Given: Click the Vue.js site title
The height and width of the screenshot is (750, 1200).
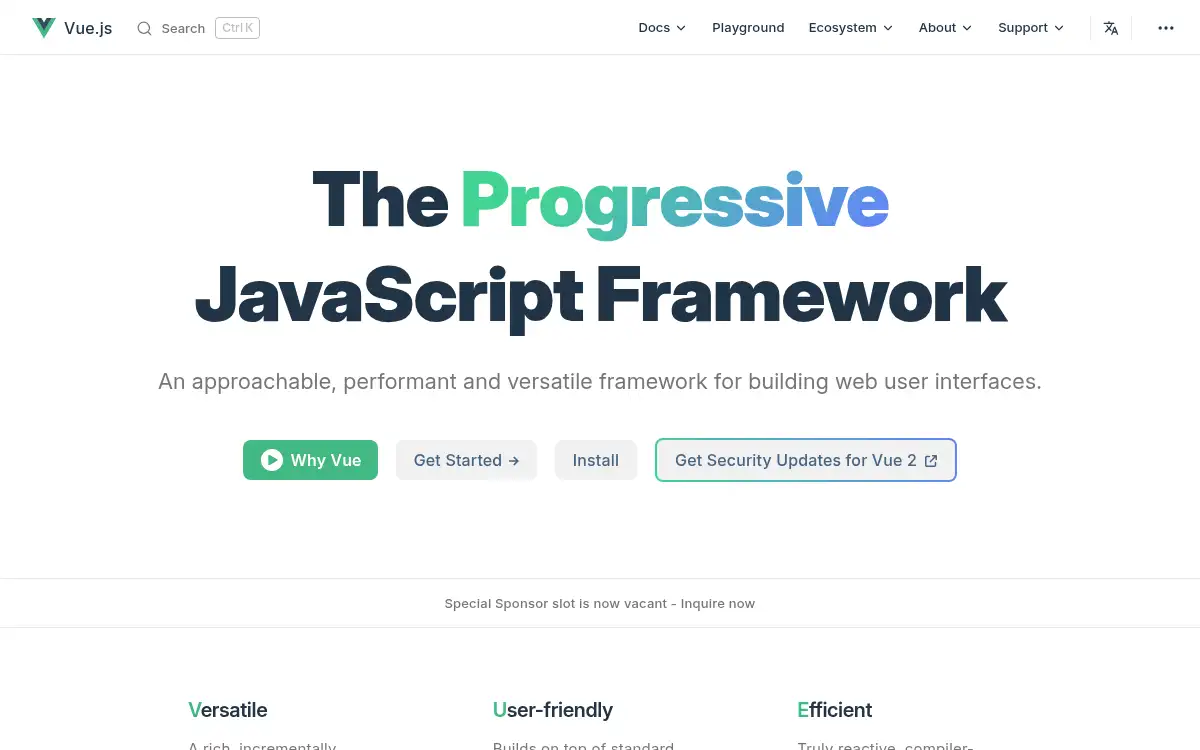Looking at the screenshot, I should [88, 28].
